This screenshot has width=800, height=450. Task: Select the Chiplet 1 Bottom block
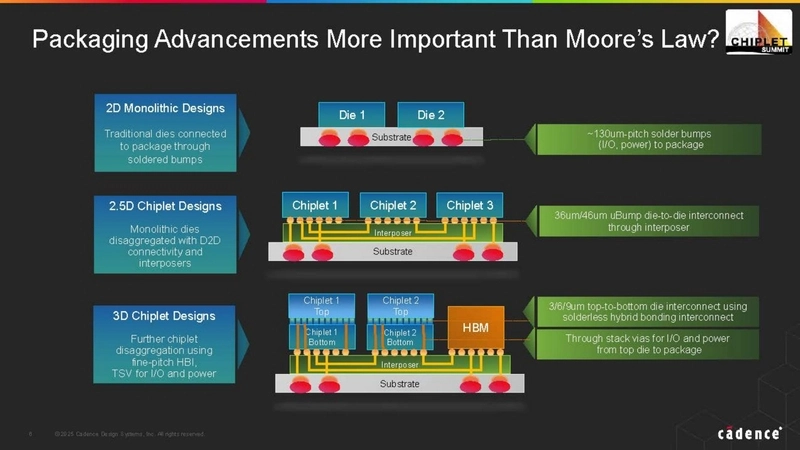(x=320, y=336)
